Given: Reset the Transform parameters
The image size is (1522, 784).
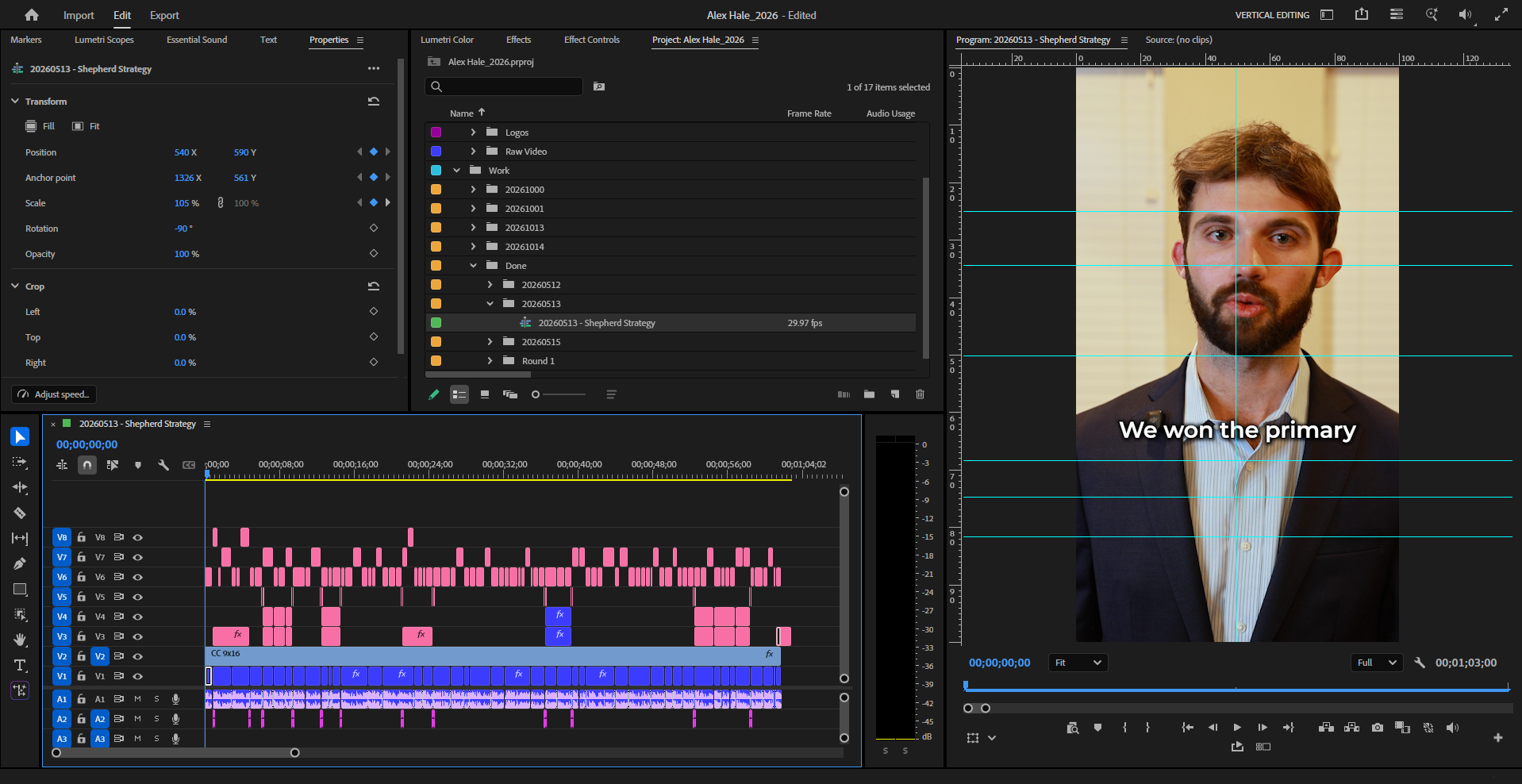Looking at the screenshot, I should coord(374,102).
